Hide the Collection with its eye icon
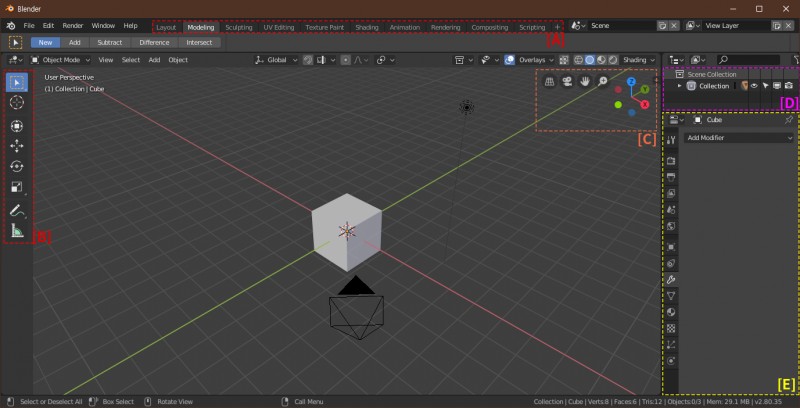800x408 pixels. click(x=754, y=86)
